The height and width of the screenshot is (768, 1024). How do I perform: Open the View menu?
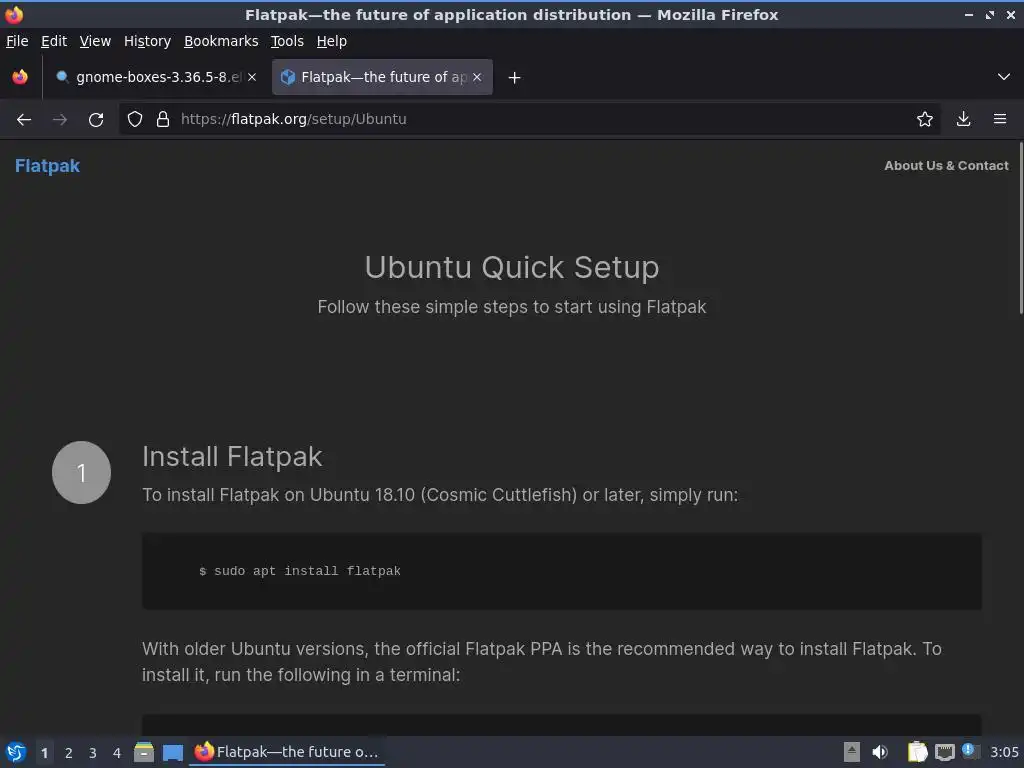click(x=95, y=41)
